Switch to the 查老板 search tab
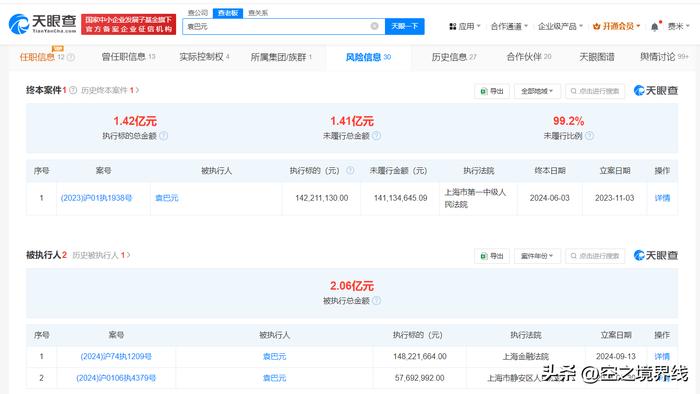The width and height of the screenshot is (700, 394). [x=228, y=13]
